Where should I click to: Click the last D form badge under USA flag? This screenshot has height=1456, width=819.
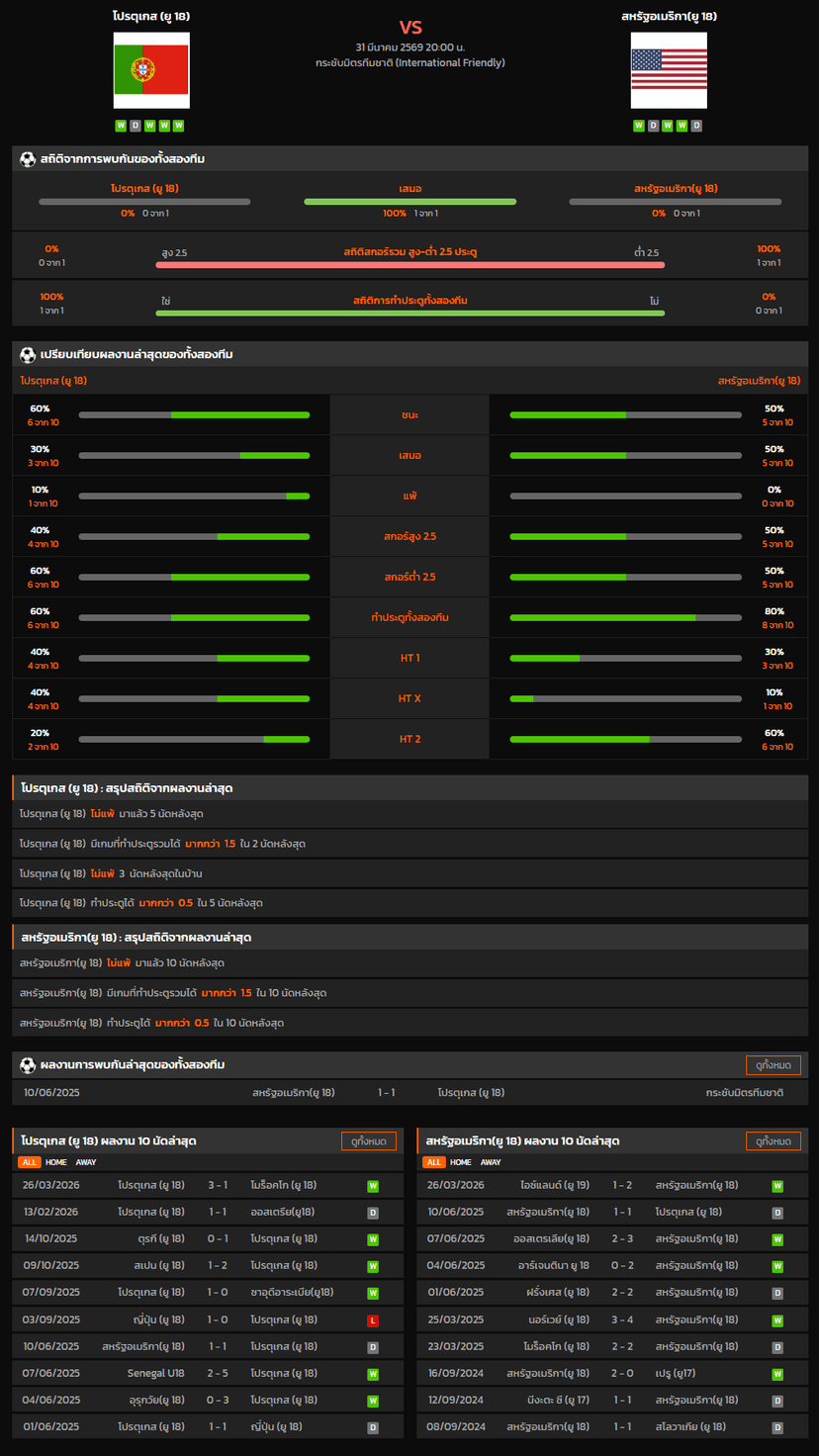[696, 126]
